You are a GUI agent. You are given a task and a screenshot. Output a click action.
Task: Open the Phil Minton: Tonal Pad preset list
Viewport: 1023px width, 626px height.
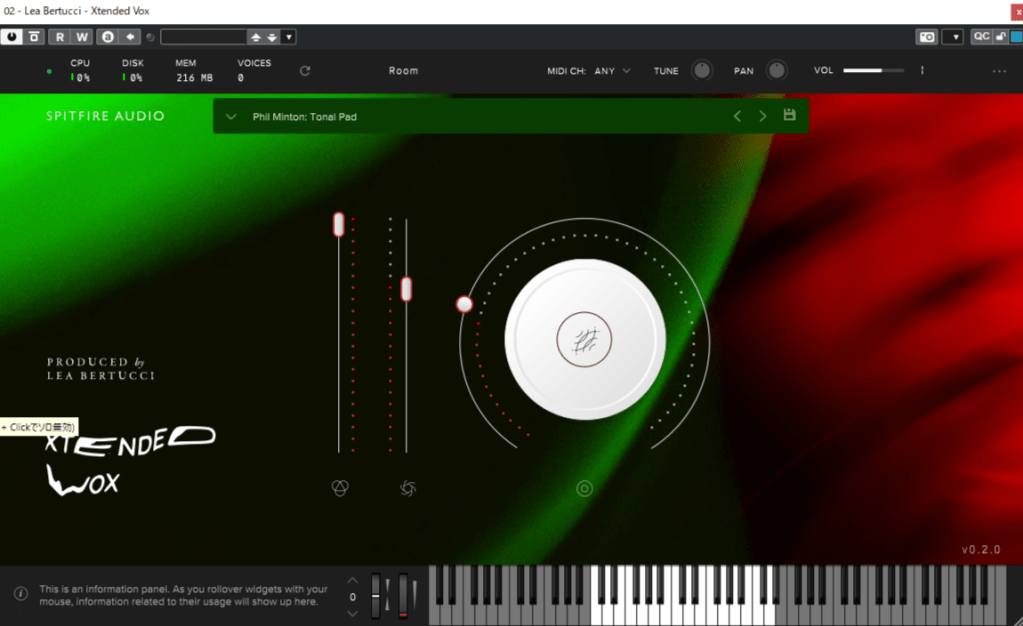pyautogui.click(x=305, y=117)
